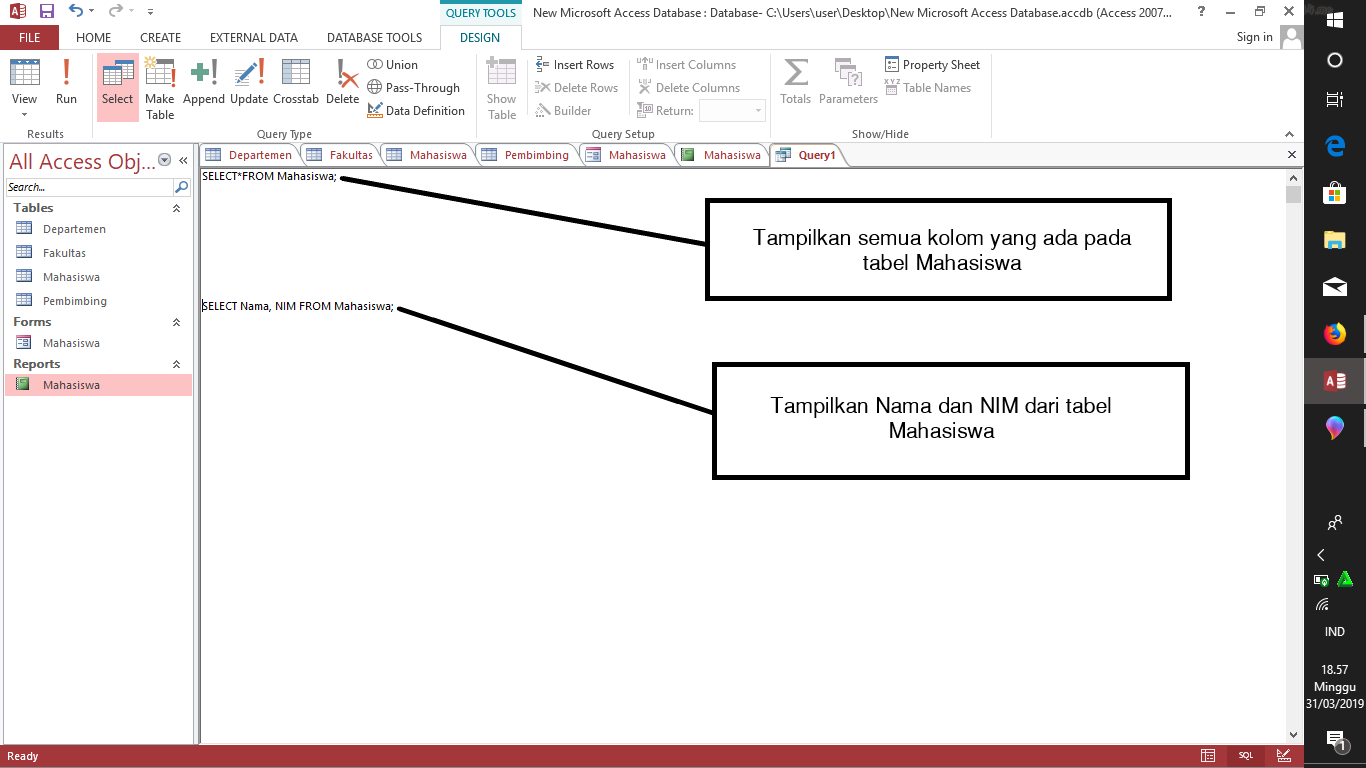Launch Firefox from the taskbar
Screen dimensions: 1366x768
(1334, 335)
